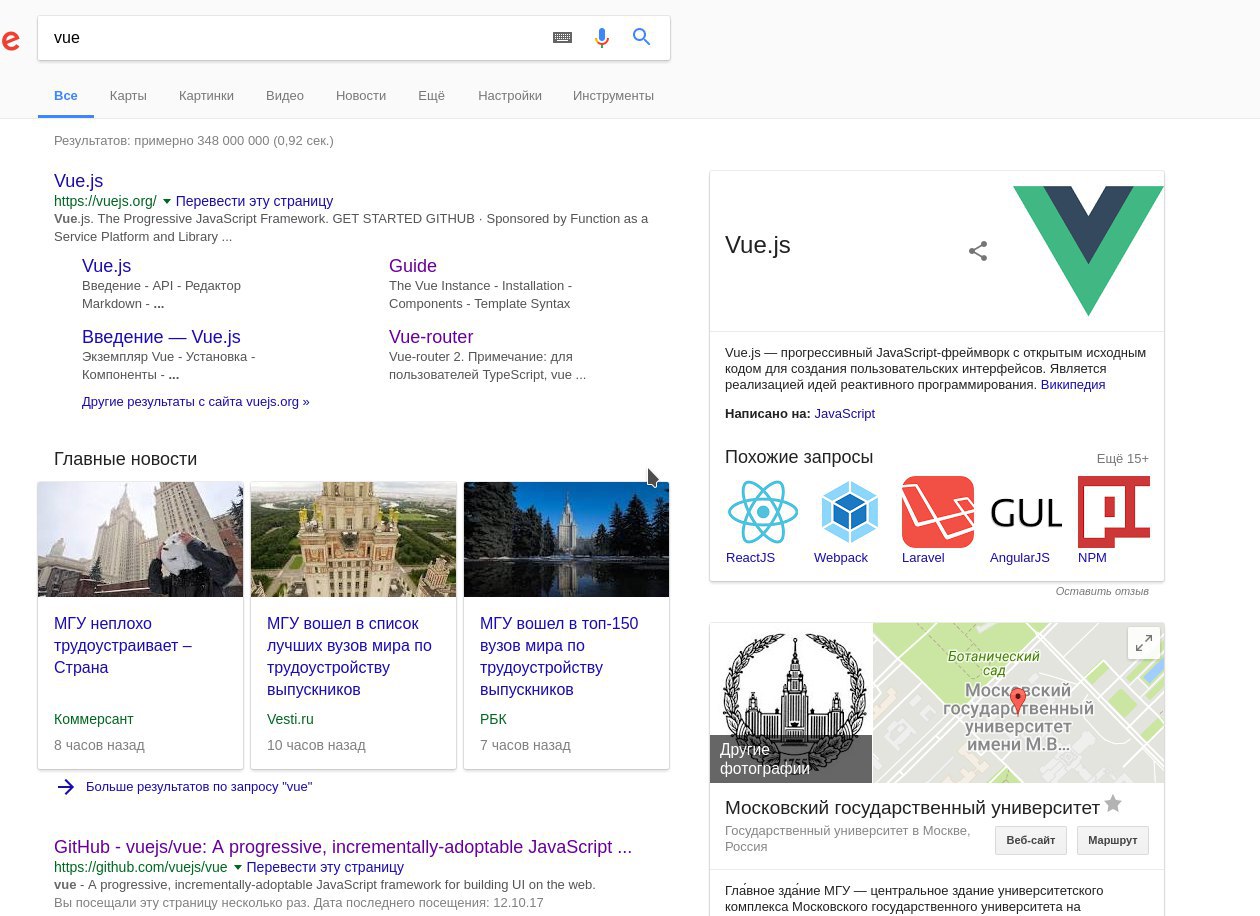The width and height of the screenshot is (1260, 916).
Task: Click the green Vue.js logo image
Action: tap(1088, 251)
